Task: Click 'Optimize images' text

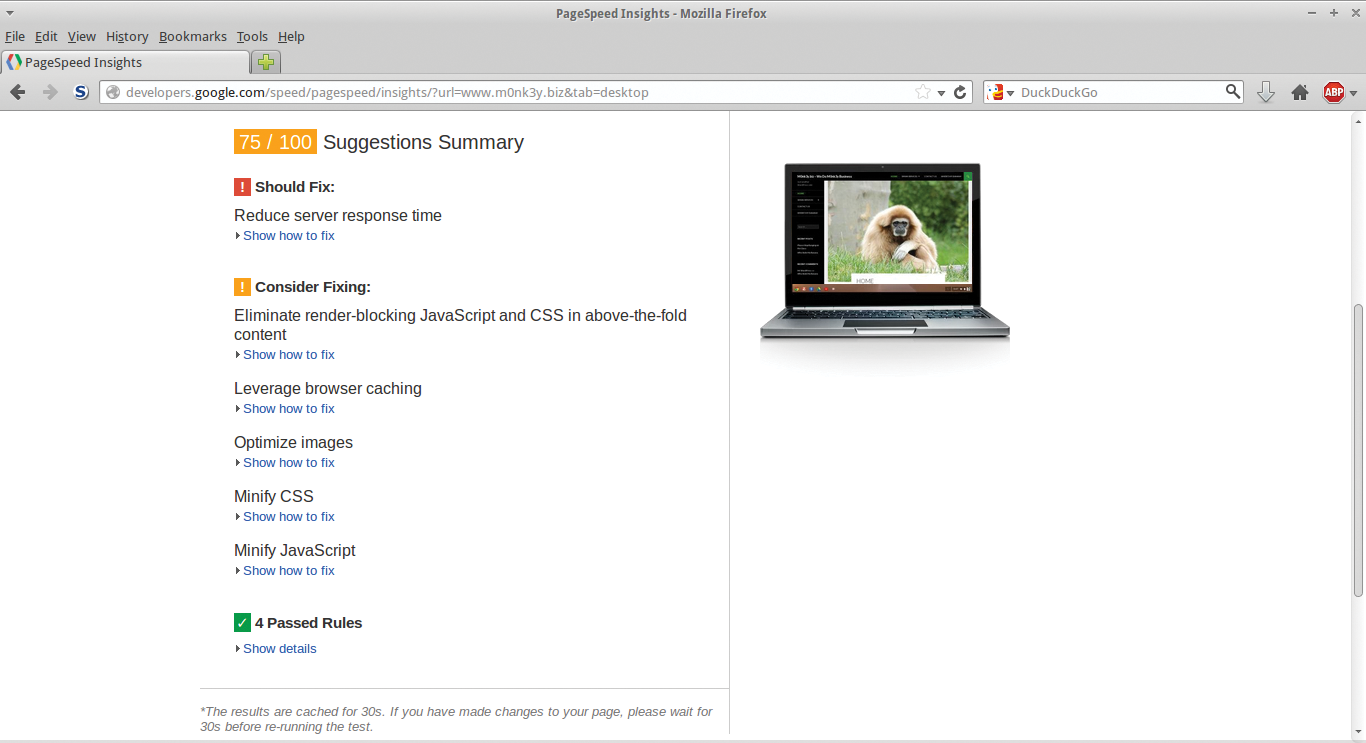Action: pyautogui.click(x=293, y=443)
